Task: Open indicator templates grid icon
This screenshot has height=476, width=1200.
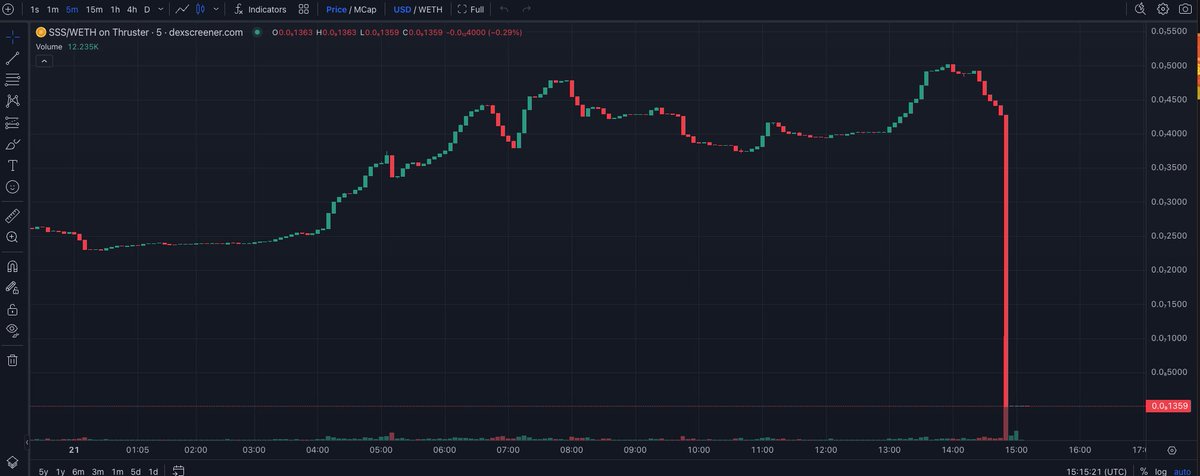Action: (303, 9)
